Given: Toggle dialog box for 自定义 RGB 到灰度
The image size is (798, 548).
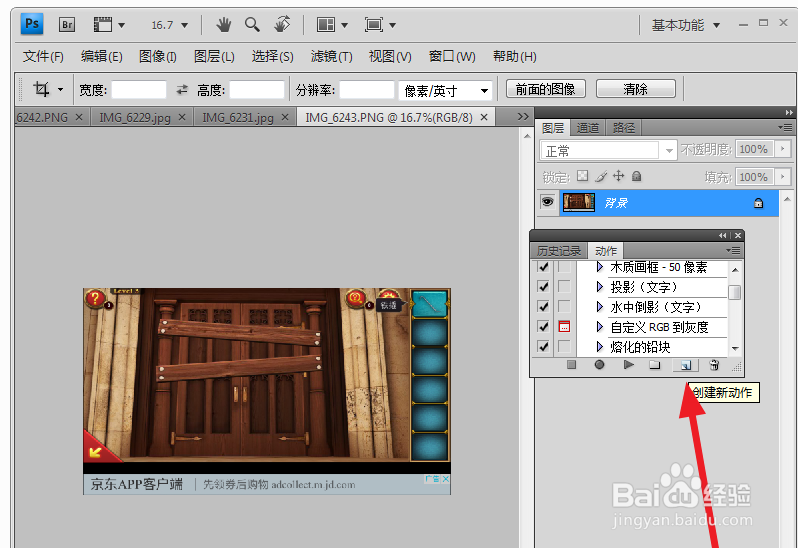Looking at the screenshot, I should [564, 326].
